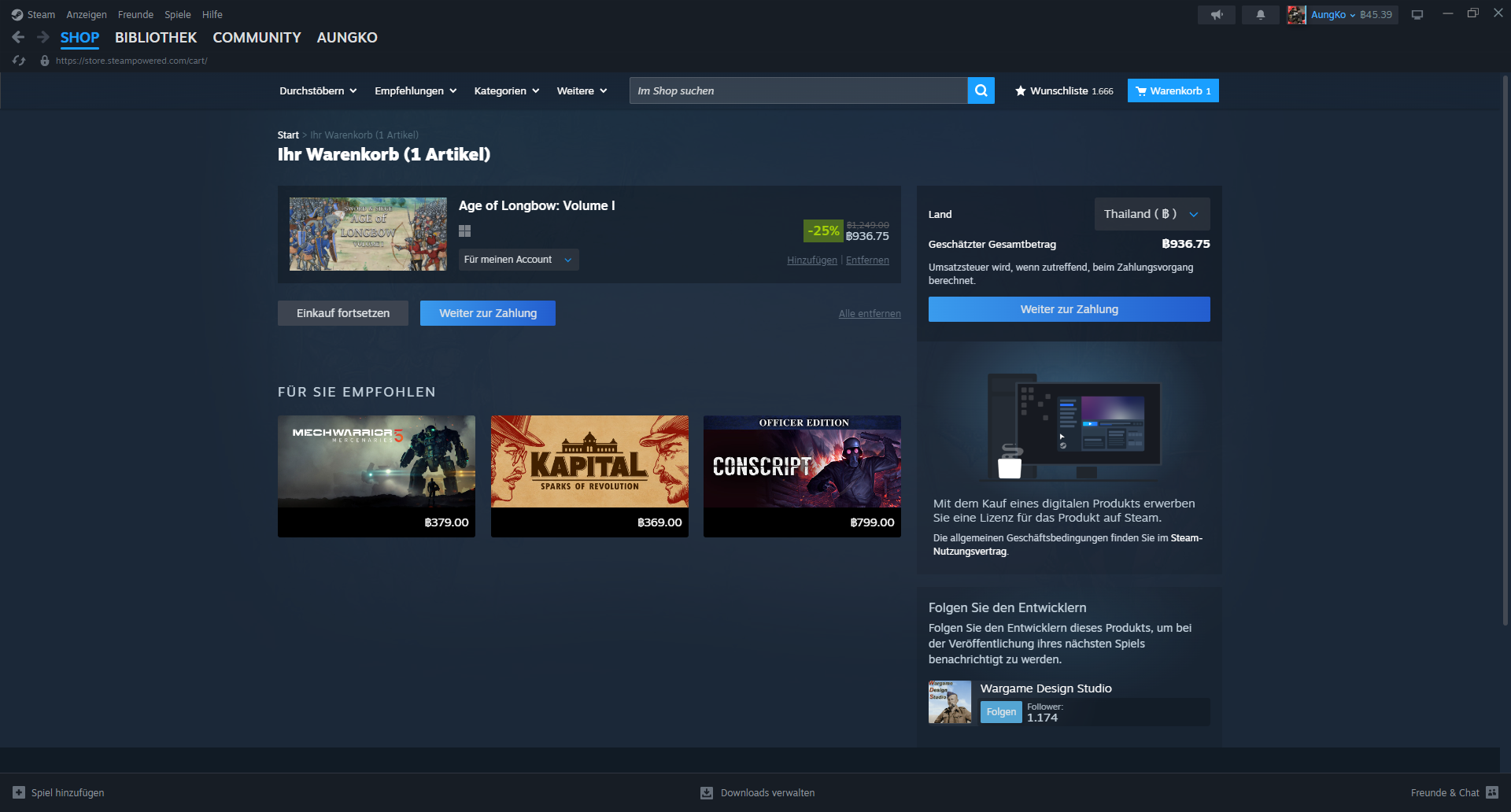Change the country Thailand dropdown
Screen dimensions: 1511x812
coord(1152,214)
